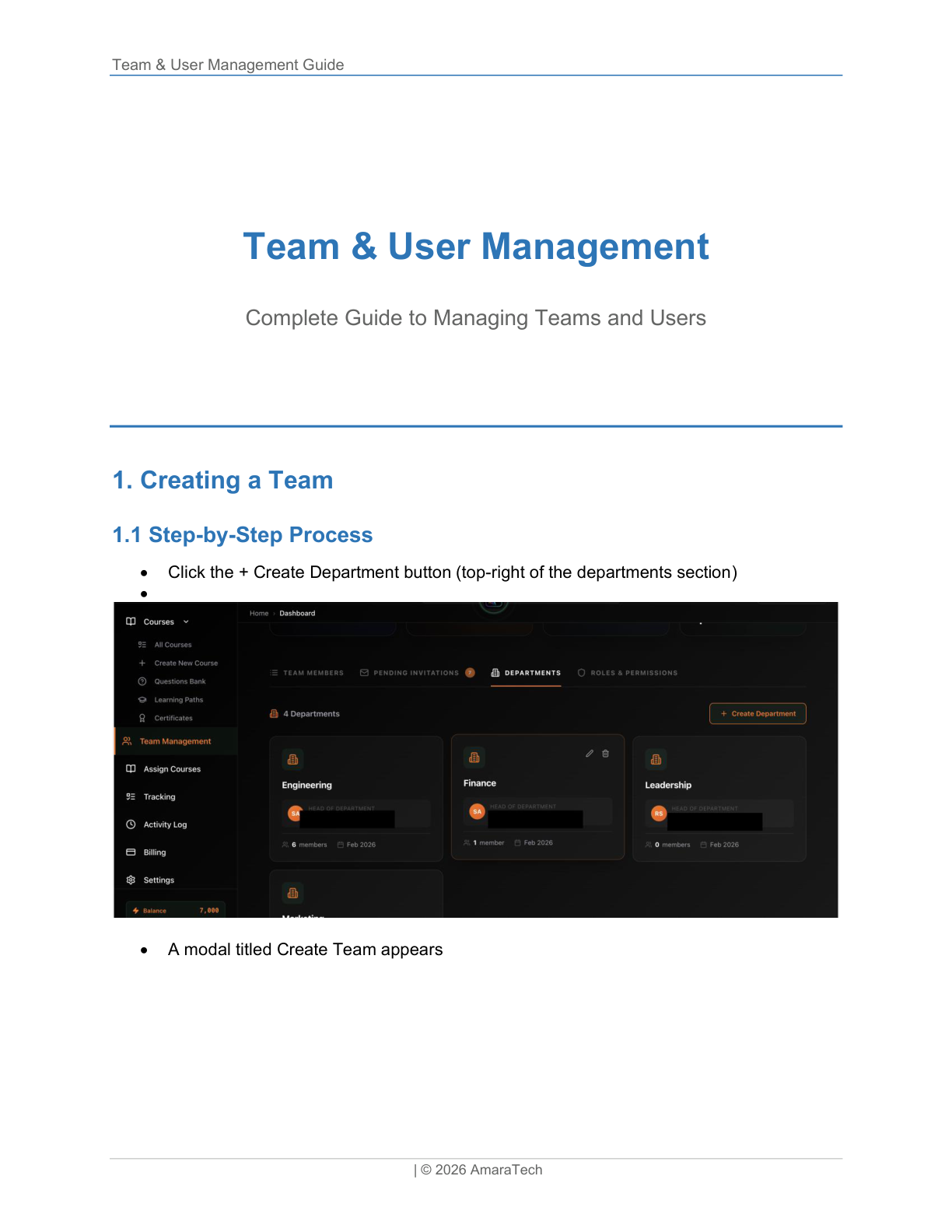Open the Roles & Permissions tab

pos(627,673)
